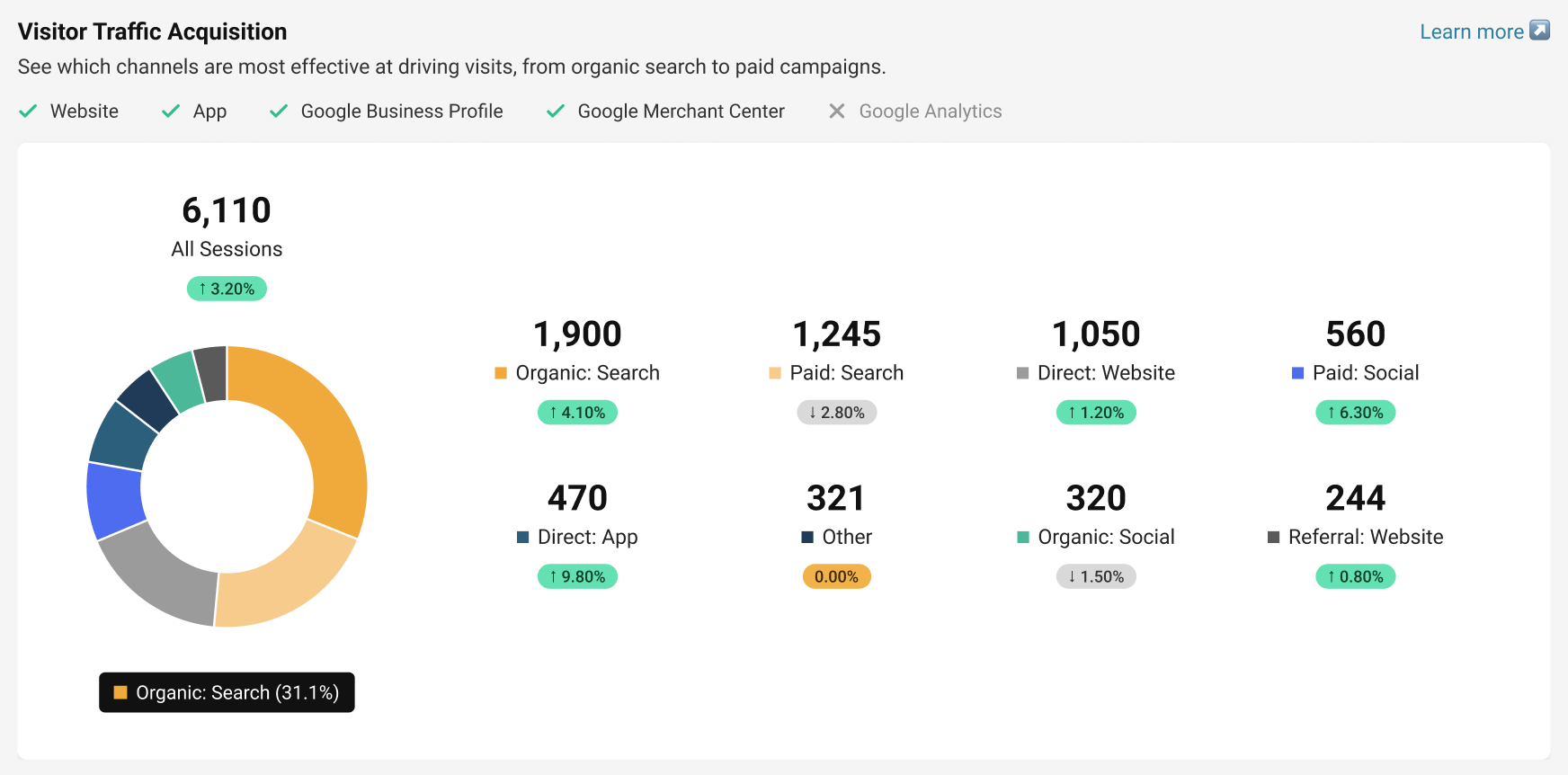This screenshot has height=775, width=1568.
Task: Click the Other legend color square
Action: click(807, 538)
